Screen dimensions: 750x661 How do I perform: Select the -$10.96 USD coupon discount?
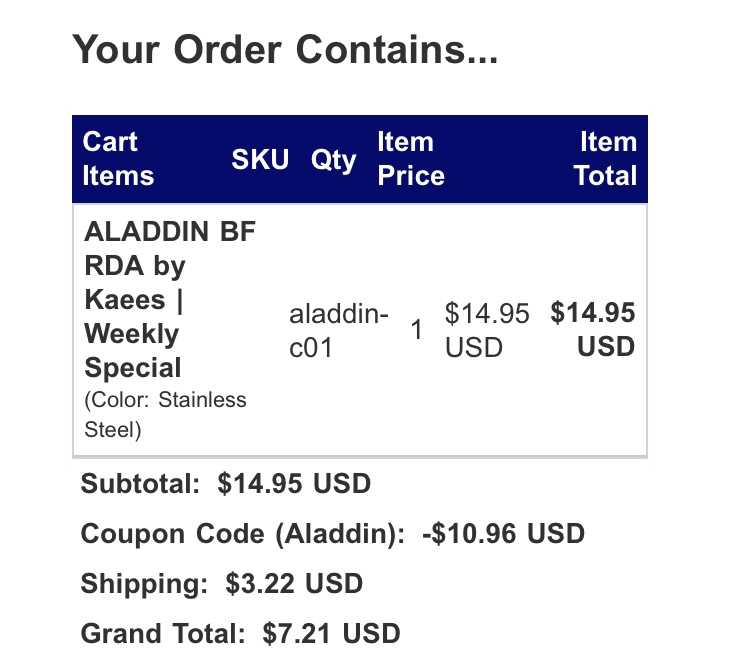503,534
